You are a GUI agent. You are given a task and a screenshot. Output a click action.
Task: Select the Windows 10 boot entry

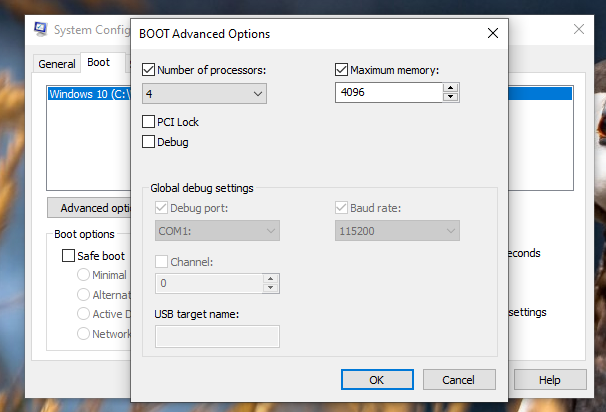(x=88, y=94)
